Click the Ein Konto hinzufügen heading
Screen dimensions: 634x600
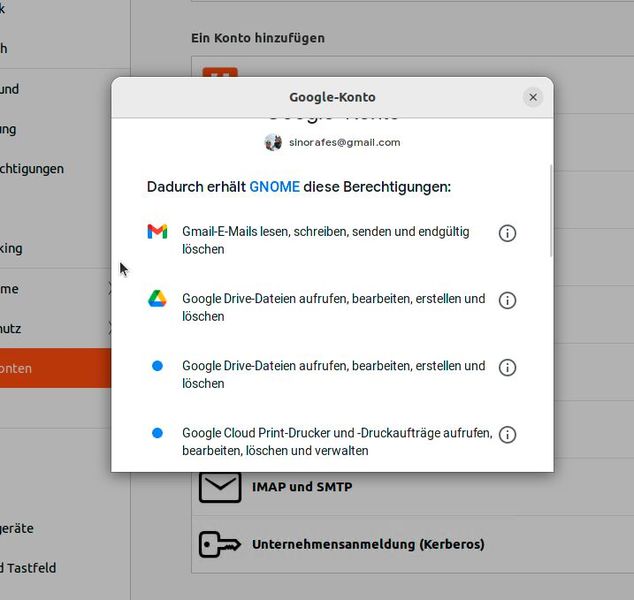(258, 38)
